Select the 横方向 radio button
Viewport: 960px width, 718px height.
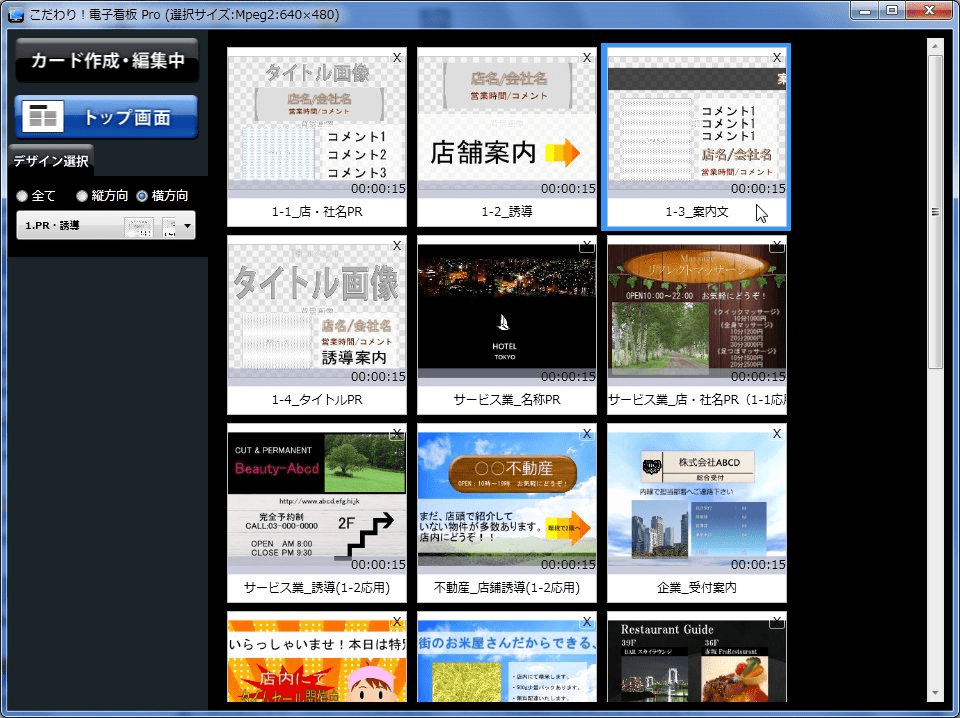click(142, 196)
